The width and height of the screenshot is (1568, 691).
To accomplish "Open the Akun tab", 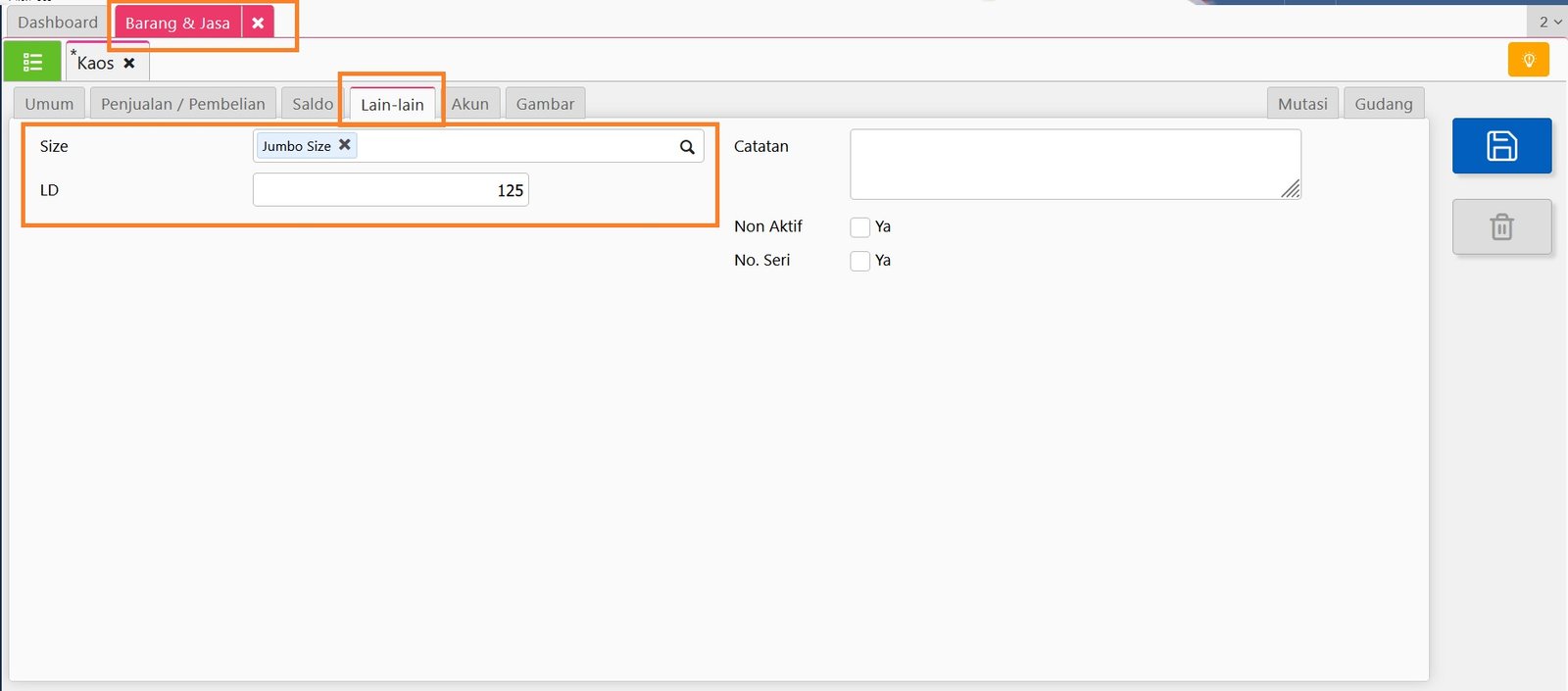I will pyautogui.click(x=469, y=104).
